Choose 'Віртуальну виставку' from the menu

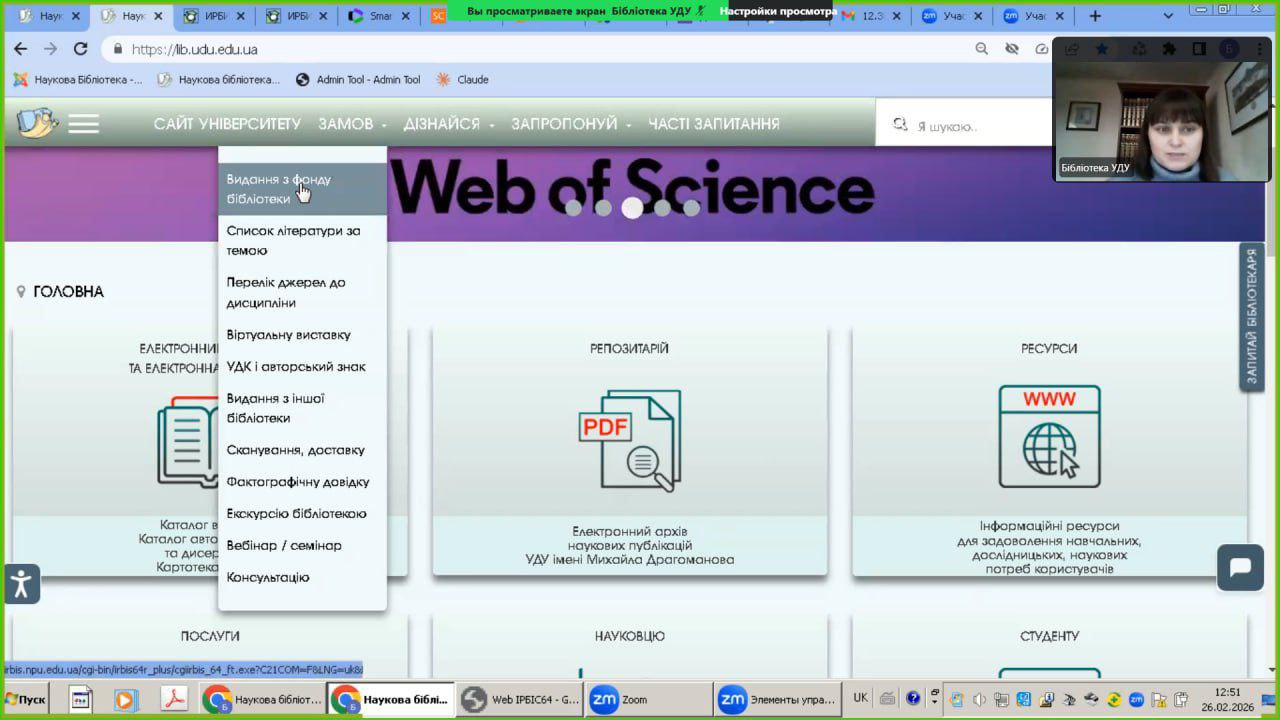288,335
